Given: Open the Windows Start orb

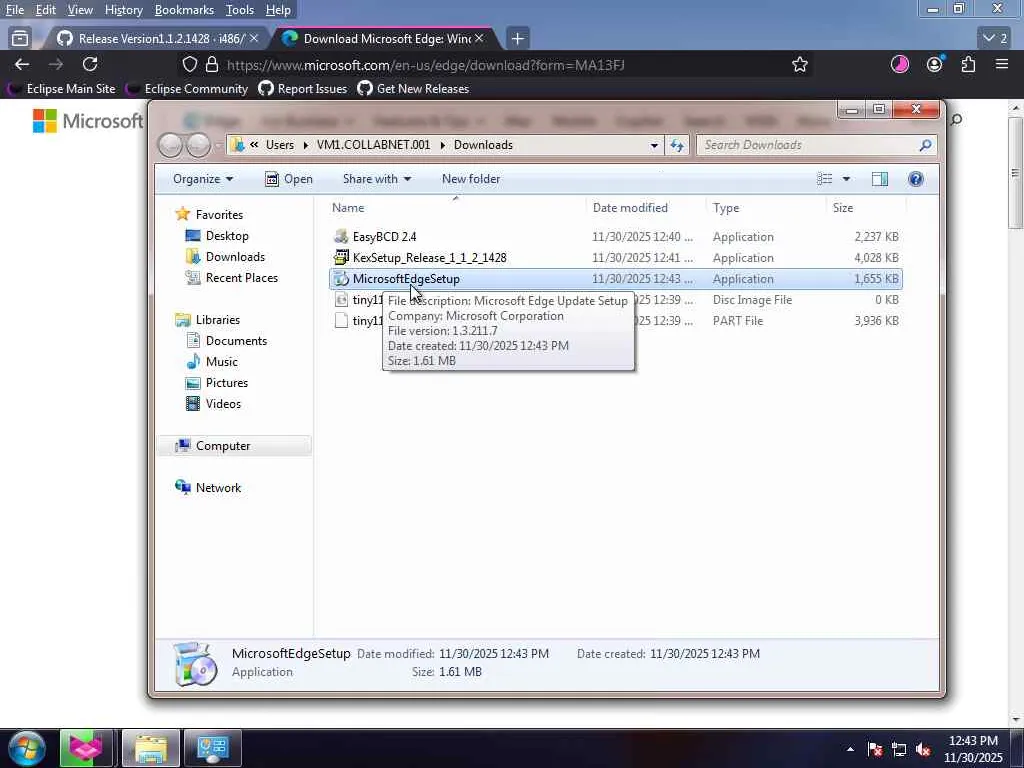Looking at the screenshot, I should [x=27, y=748].
